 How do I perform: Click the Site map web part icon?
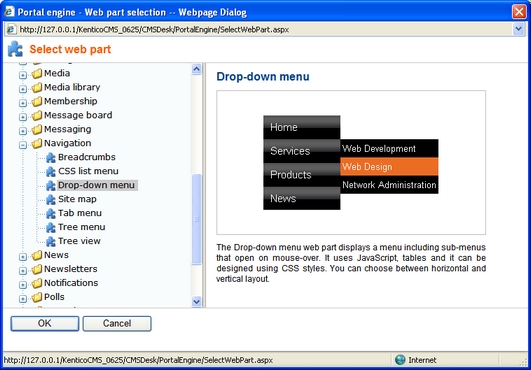pyautogui.click(x=51, y=199)
